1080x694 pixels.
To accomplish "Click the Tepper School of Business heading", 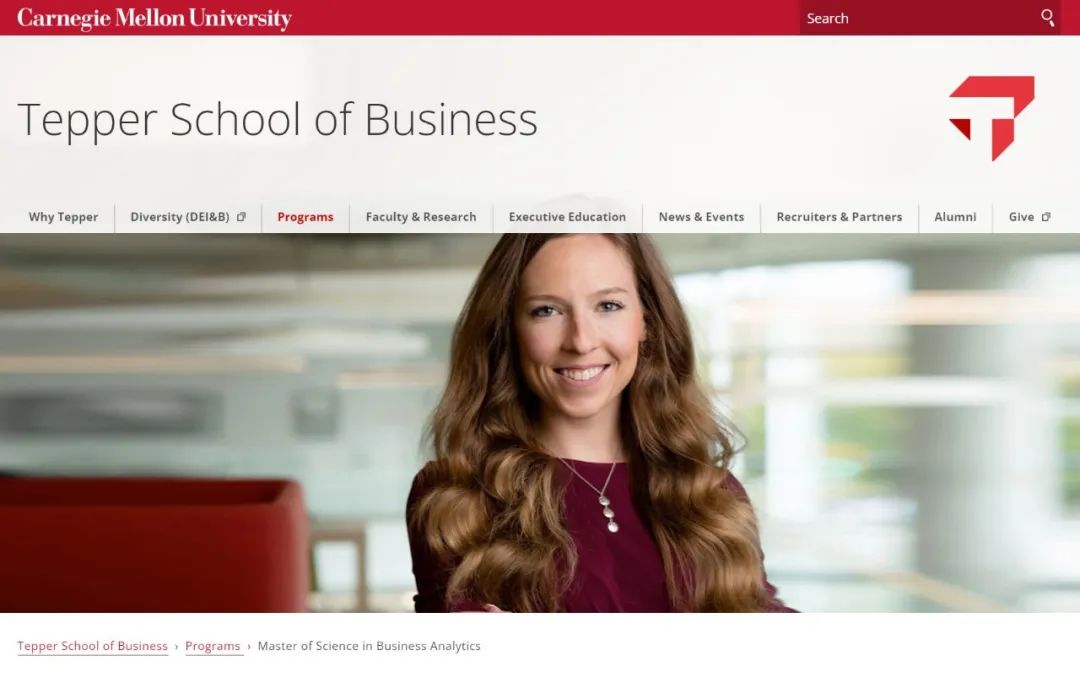I will [x=277, y=120].
